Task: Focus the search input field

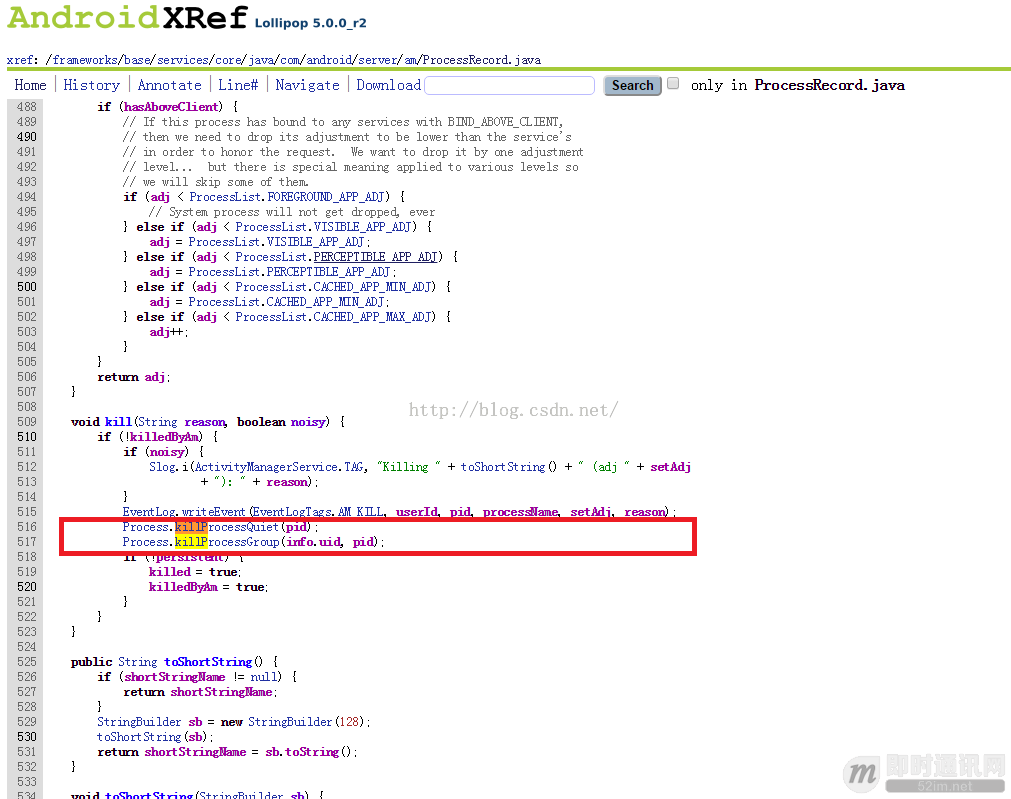Action: point(509,85)
